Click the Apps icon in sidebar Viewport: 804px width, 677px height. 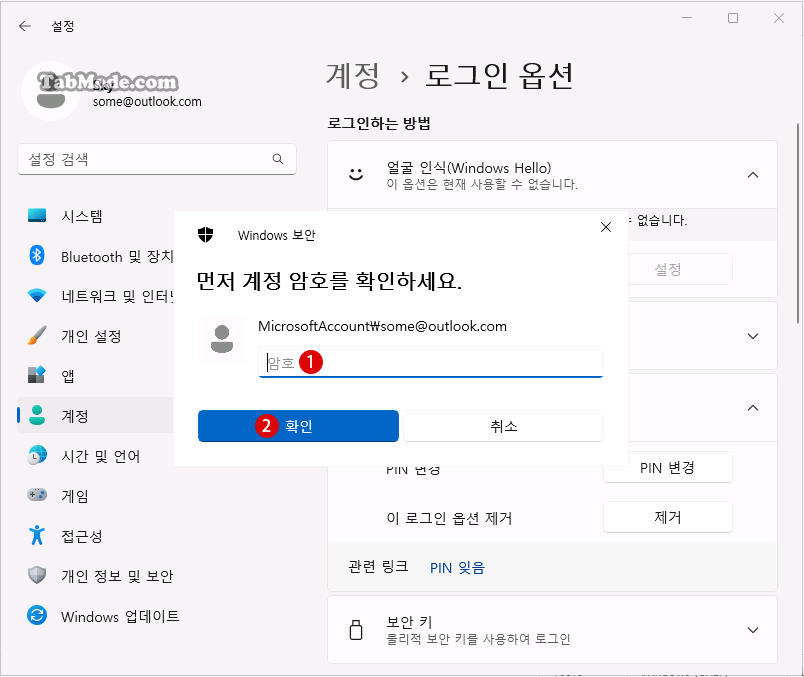click(x=37, y=375)
